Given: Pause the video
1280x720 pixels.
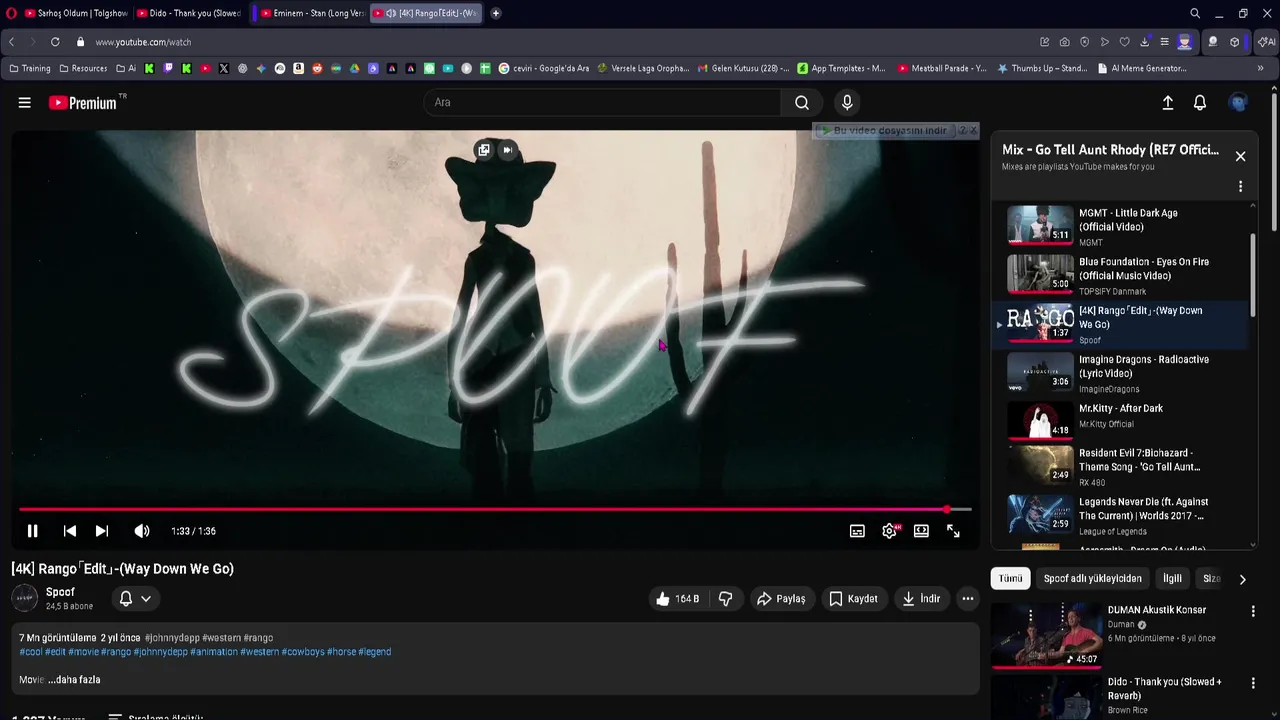Looking at the screenshot, I should click(x=32, y=531).
